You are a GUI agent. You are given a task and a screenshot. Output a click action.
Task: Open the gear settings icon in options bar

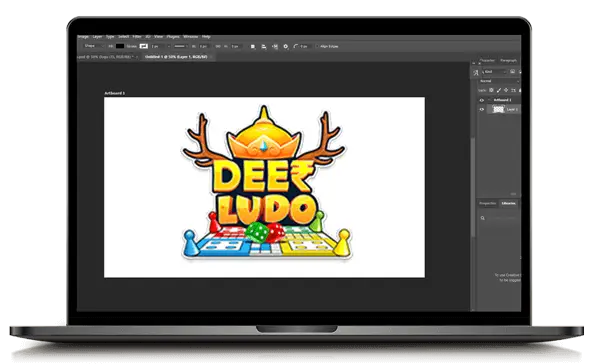point(285,46)
